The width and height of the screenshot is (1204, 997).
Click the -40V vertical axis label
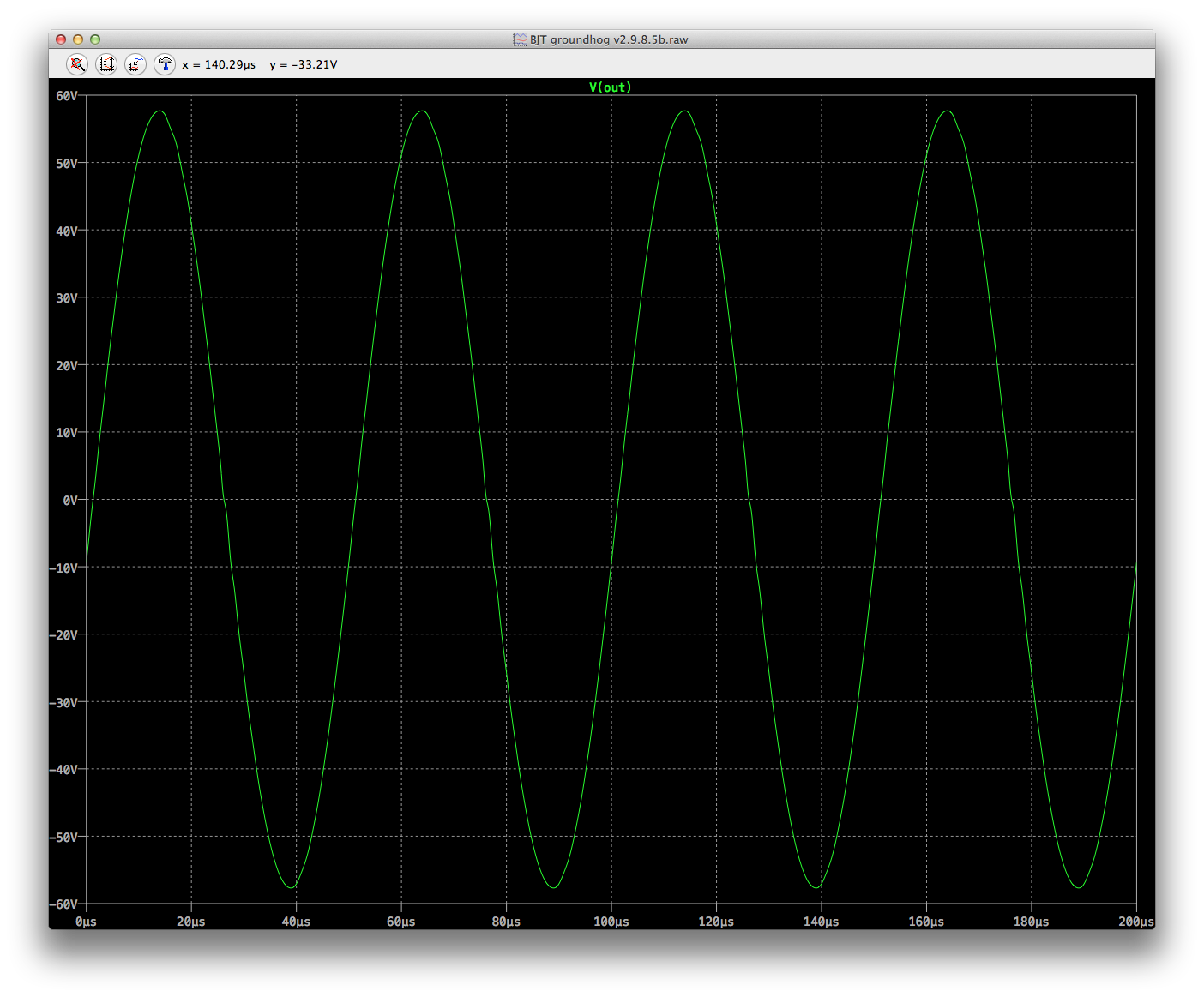click(64, 769)
